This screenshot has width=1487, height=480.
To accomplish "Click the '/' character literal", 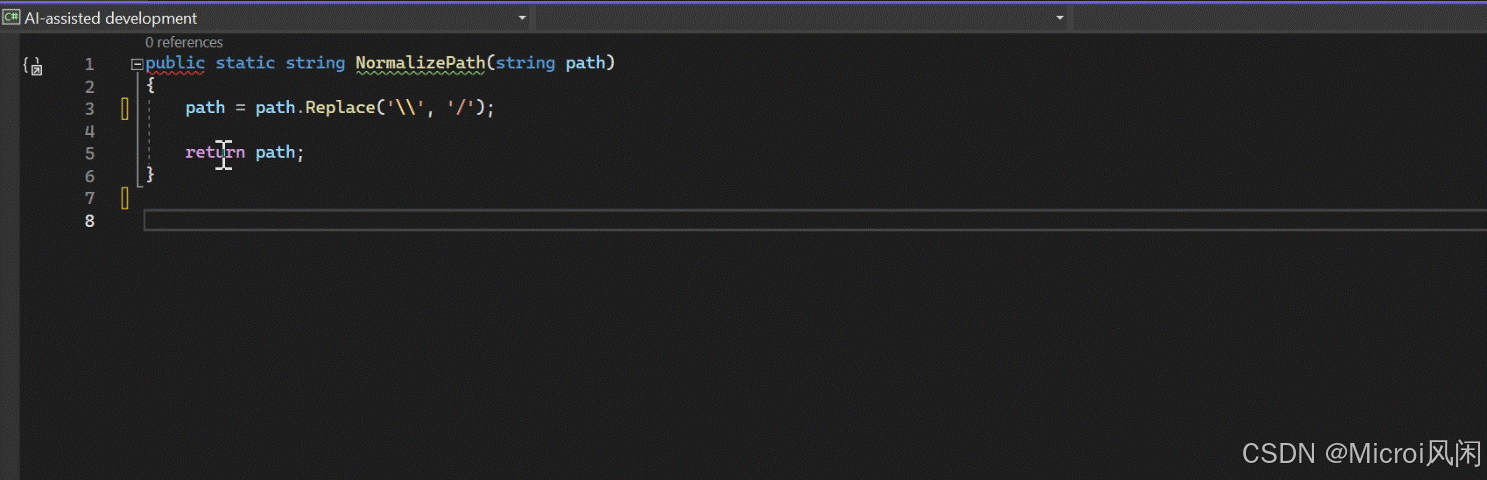I will point(460,108).
